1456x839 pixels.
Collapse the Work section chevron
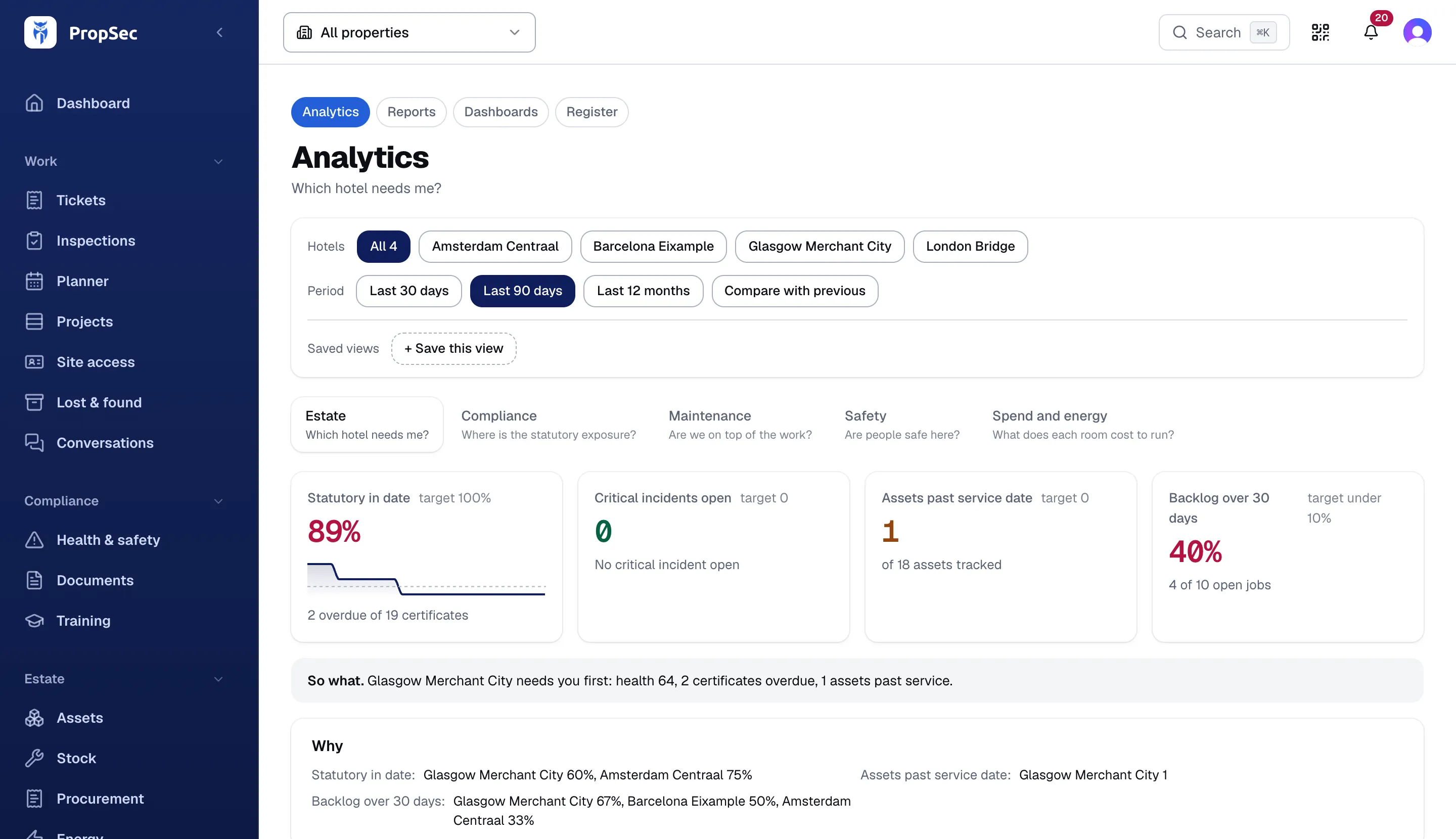click(x=218, y=161)
